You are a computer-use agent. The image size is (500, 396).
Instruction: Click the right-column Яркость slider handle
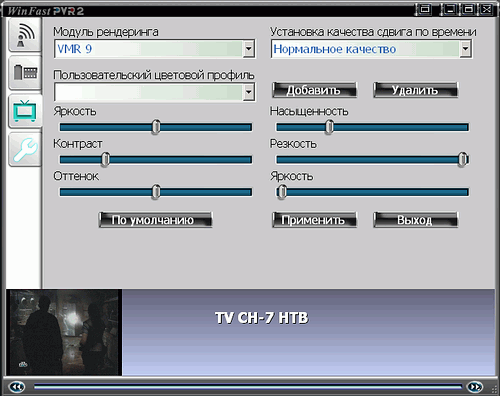click(282, 192)
